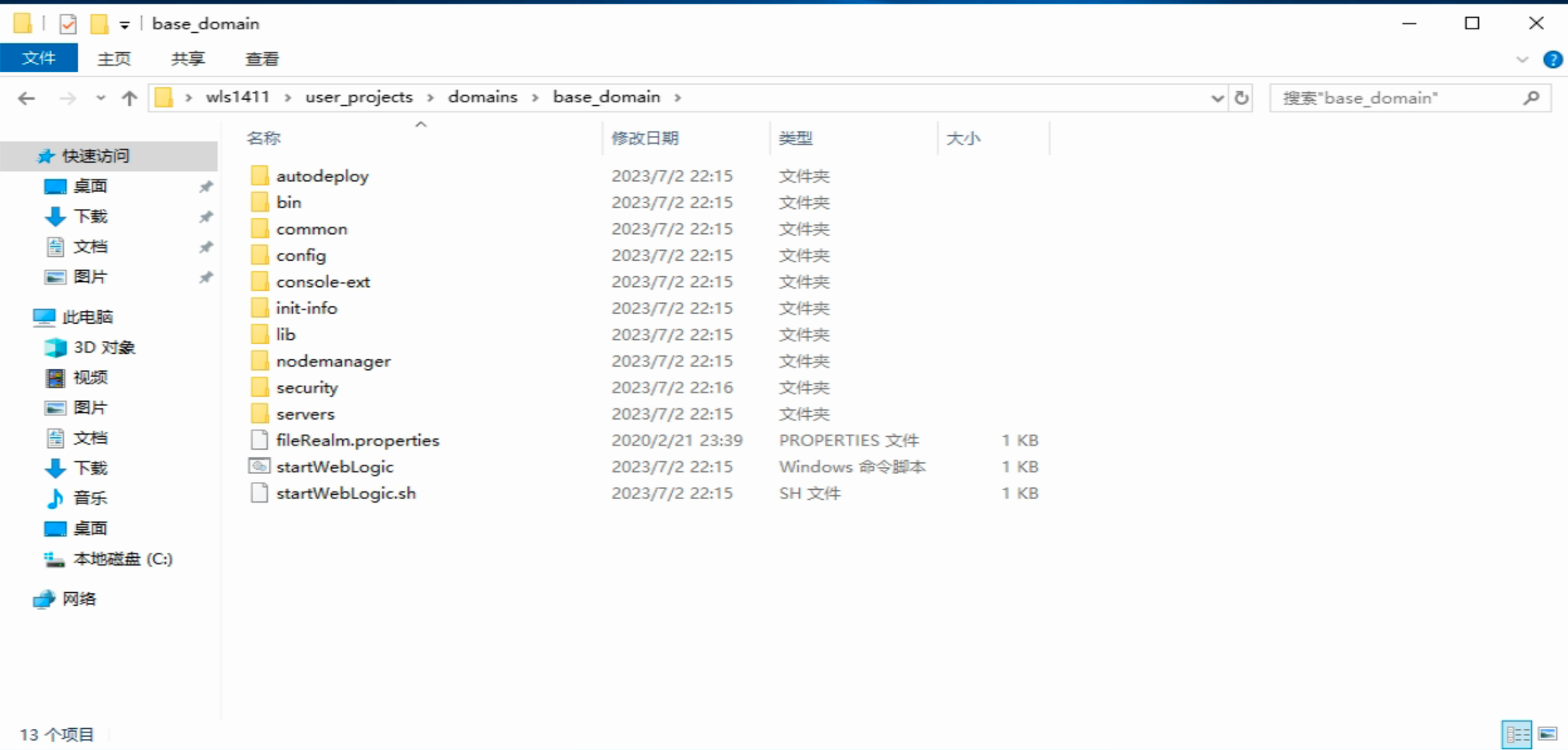Select the common folder icon
Image resolution: width=1568 pixels, height=750 pixels.
(x=260, y=228)
